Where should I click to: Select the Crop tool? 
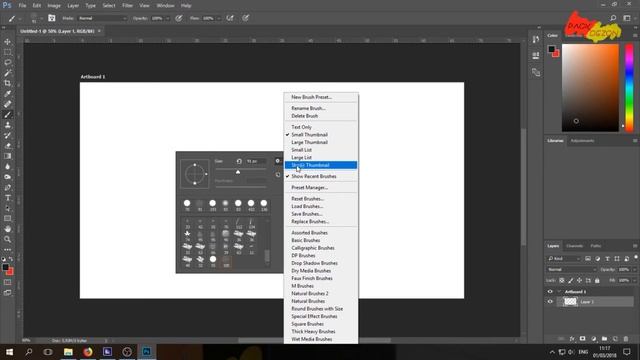coord(7,83)
